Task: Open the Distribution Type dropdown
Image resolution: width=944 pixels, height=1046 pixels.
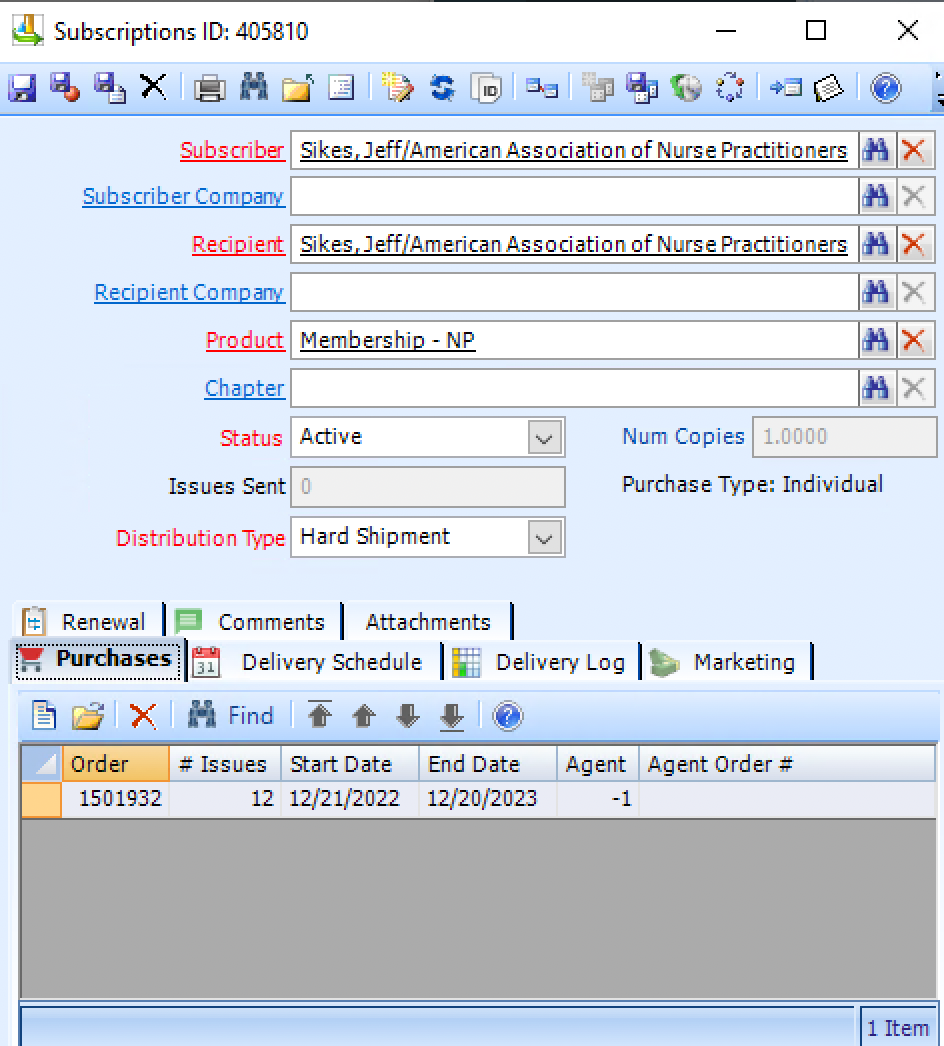Action: coord(544,538)
